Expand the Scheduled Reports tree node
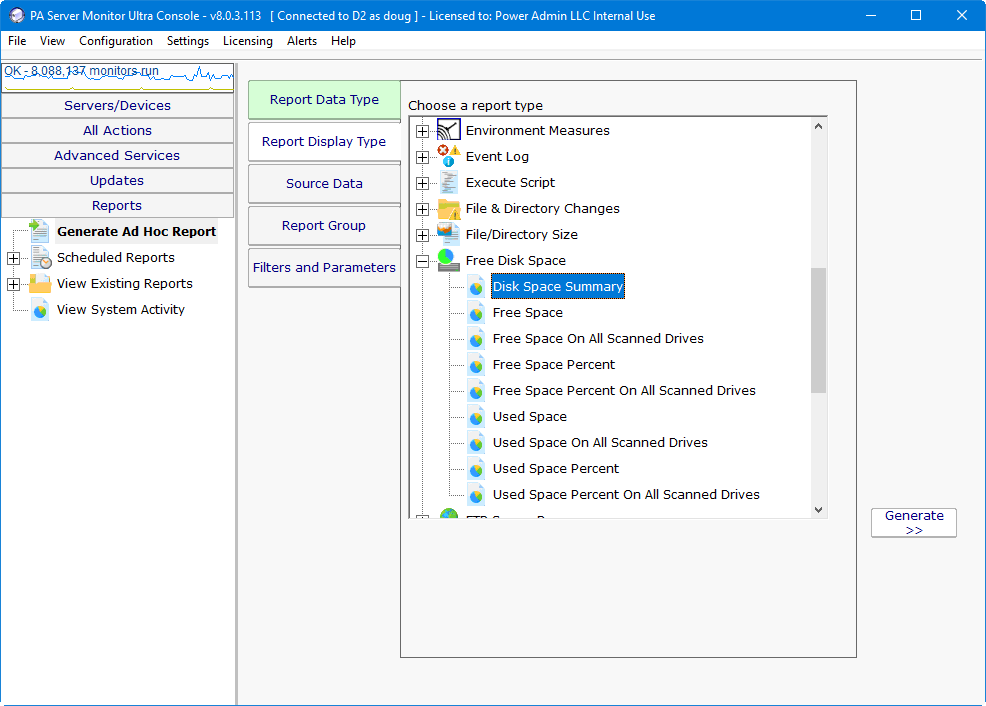This screenshot has width=986, height=706. point(13,258)
